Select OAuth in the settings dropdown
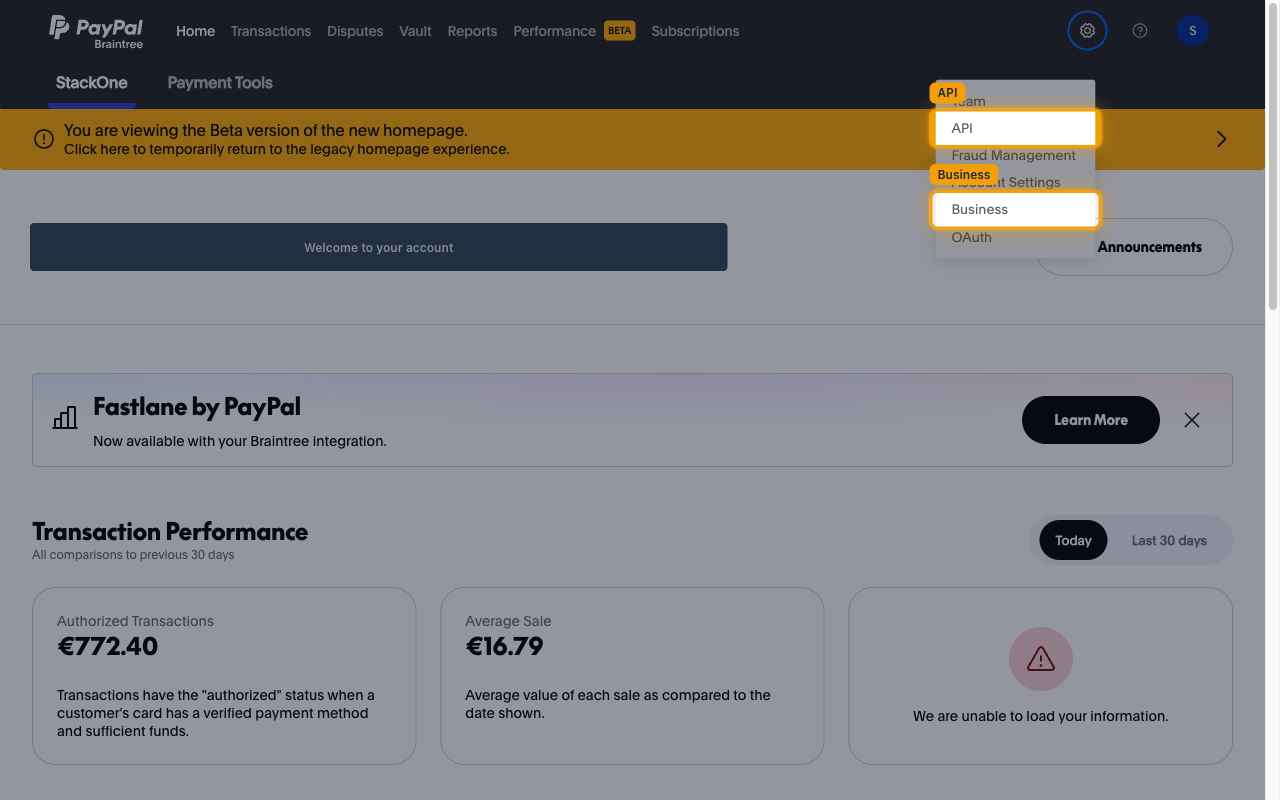The height and width of the screenshot is (800, 1280). (1015, 238)
